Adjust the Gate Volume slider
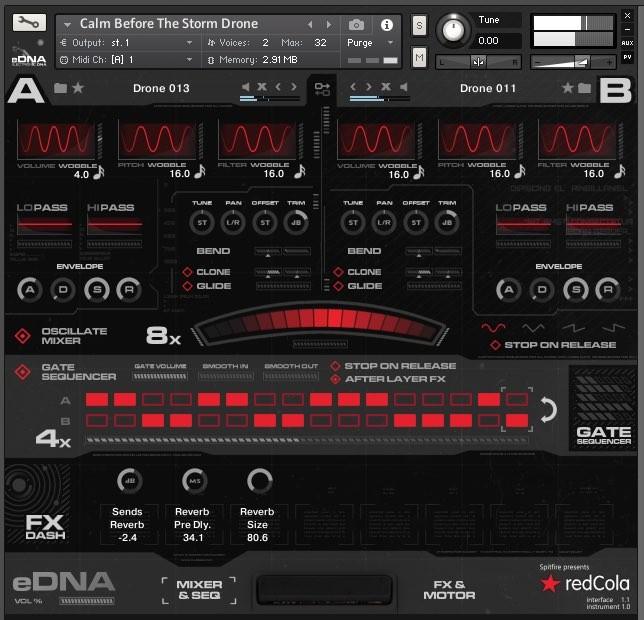 tap(160, 376)
